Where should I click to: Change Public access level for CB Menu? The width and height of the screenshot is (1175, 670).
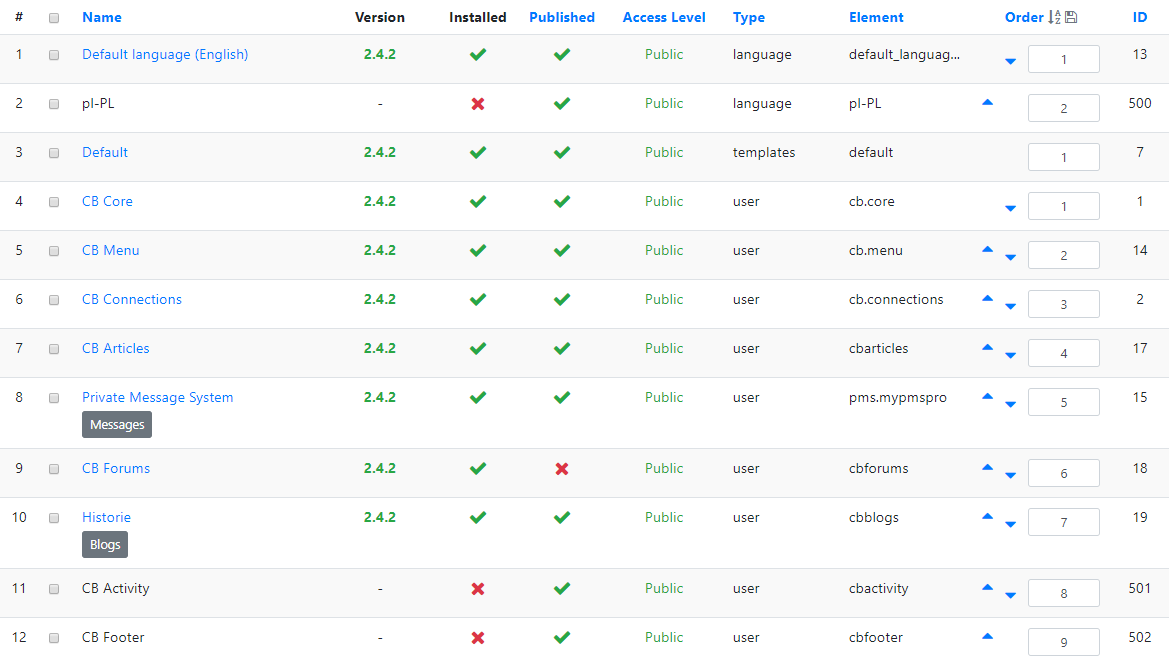click(664, 250)
